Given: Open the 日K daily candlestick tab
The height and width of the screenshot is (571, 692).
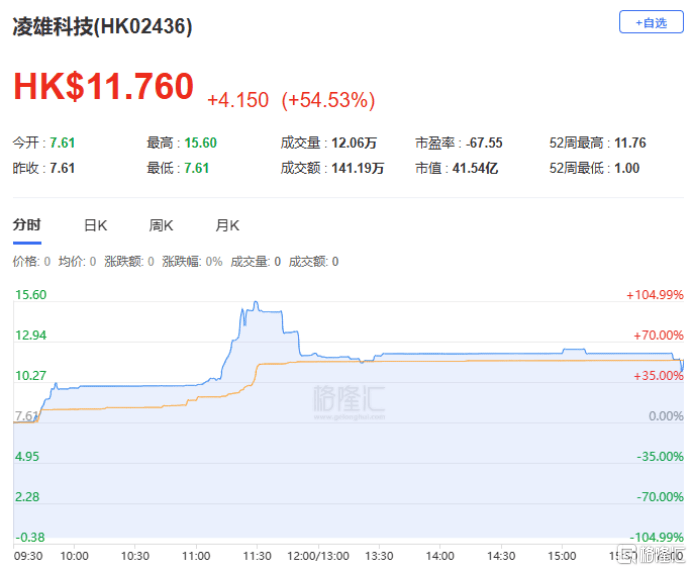Looking at the screenshot, I should point(95,226).
